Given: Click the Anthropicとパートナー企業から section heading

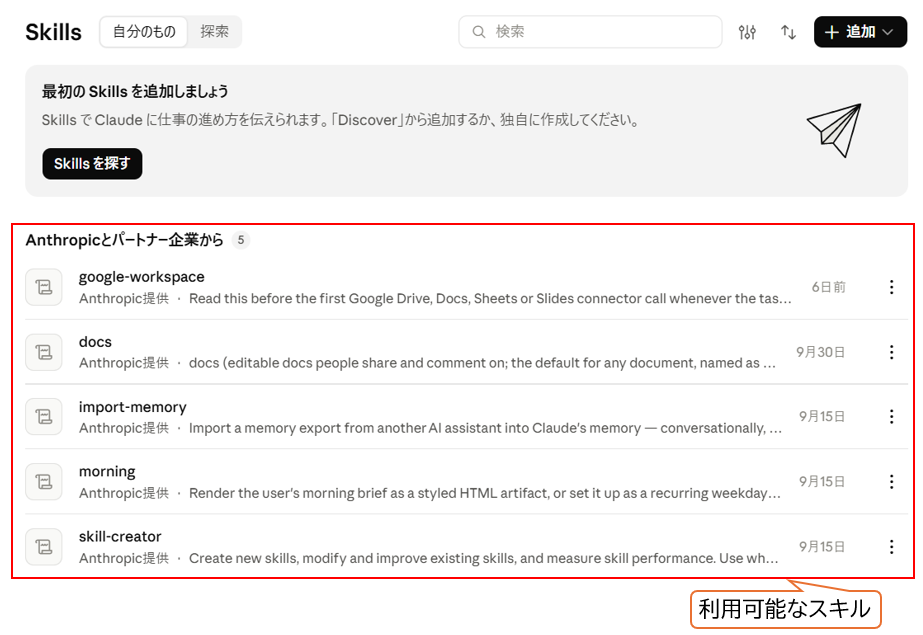Looking at the screenshot, I should tap(124, 240).
